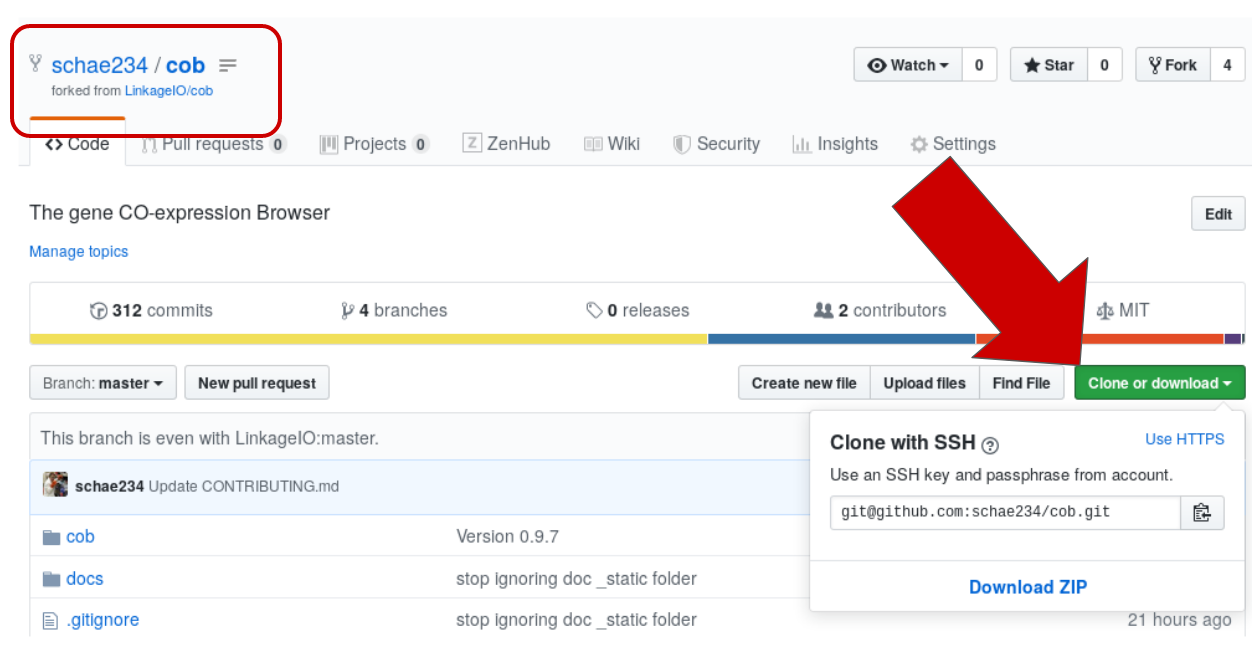This screenshot has height=647, width=1254.
Task: Click the schae234 avatar thumbnail in commit row
Action: (55, 485)
